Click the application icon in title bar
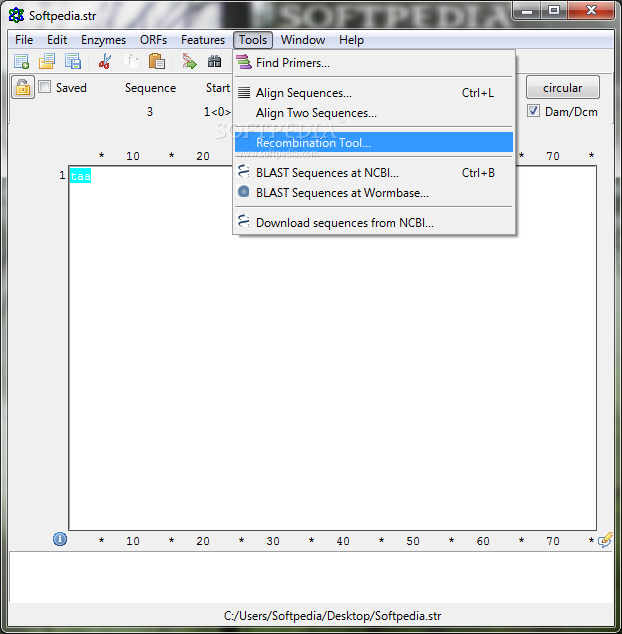Screen dimensions: 622x634 point(16,15)
